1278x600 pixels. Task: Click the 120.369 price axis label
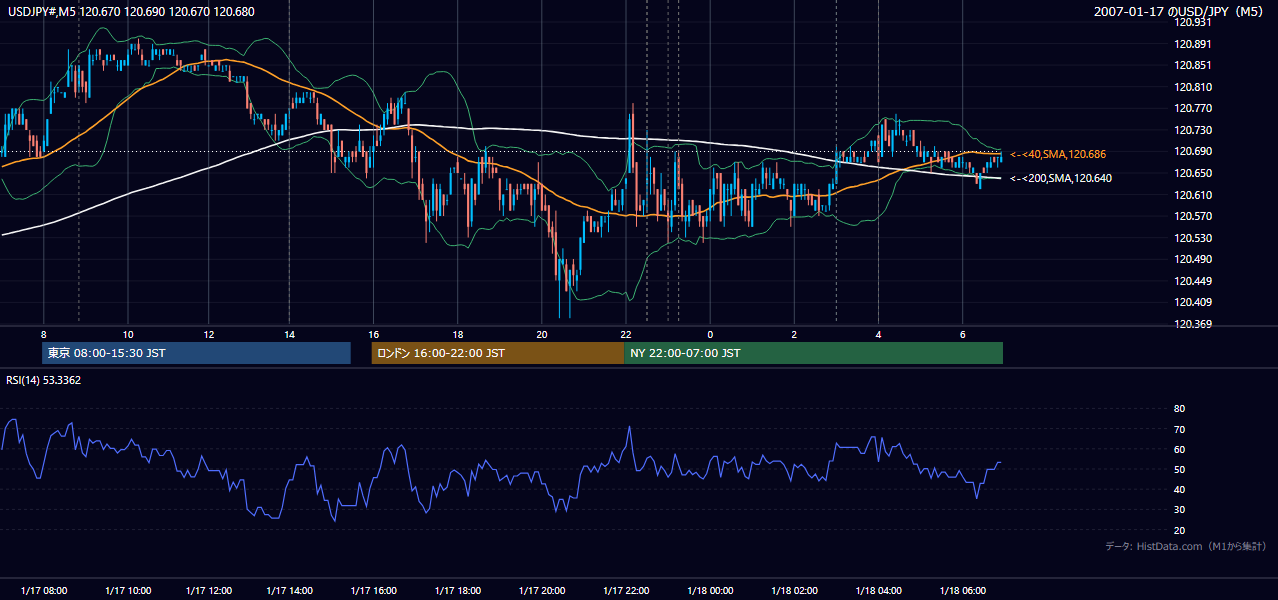pos(1193,324)
